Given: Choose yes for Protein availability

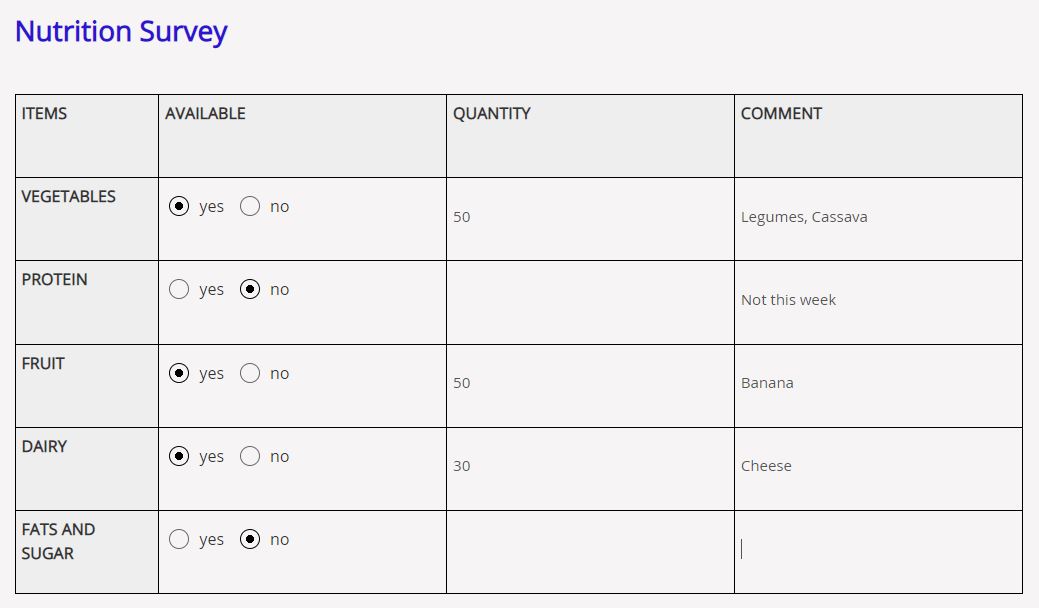Looking at the screenshot, I should pos(179,289).
